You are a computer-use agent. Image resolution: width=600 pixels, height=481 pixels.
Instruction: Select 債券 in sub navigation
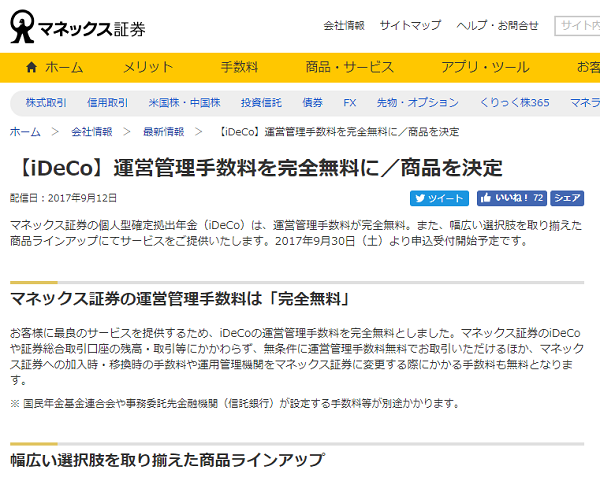[313, 103]
